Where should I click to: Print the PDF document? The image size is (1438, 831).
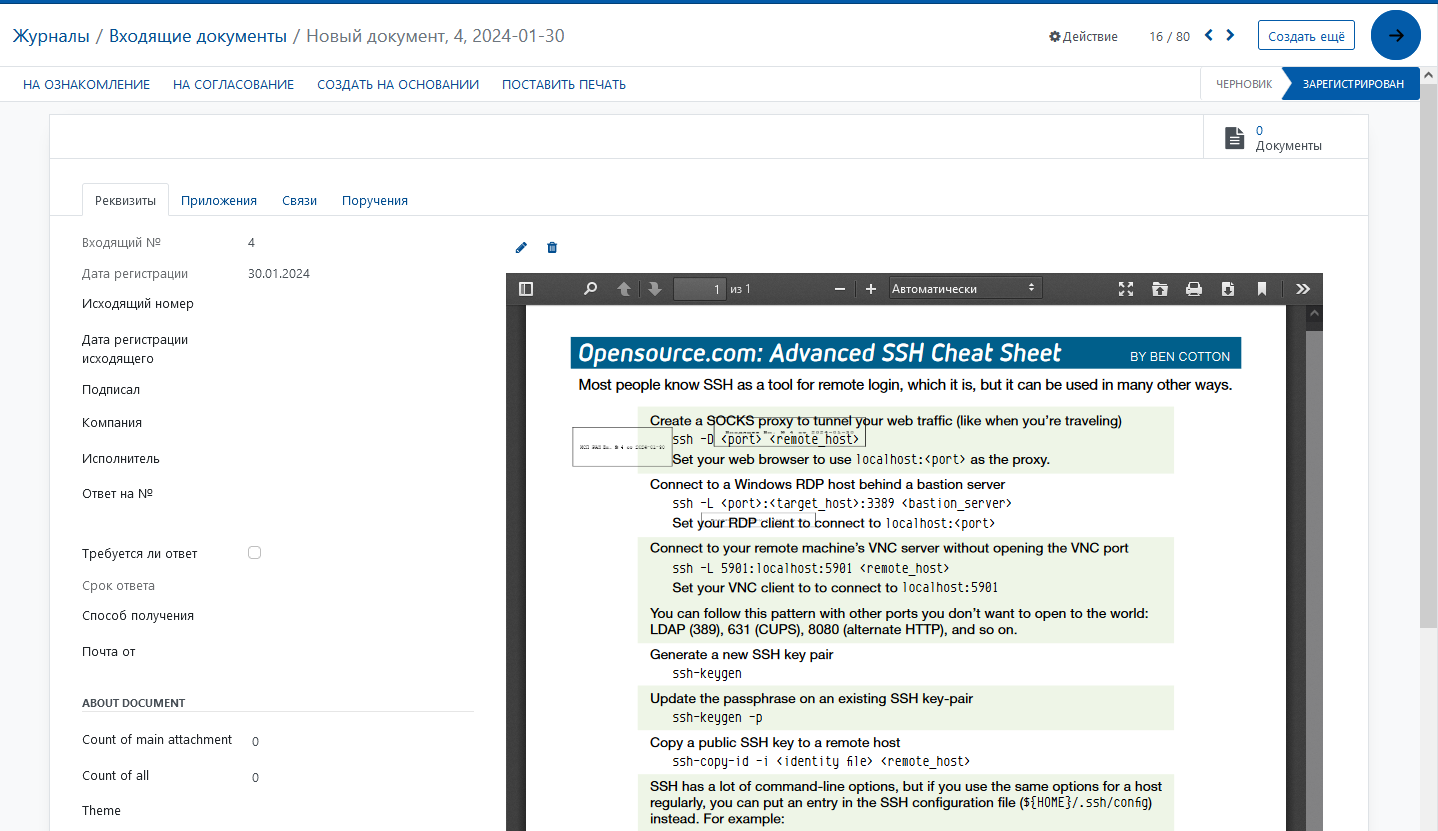pyautogui.click(x=1194, y=289)
